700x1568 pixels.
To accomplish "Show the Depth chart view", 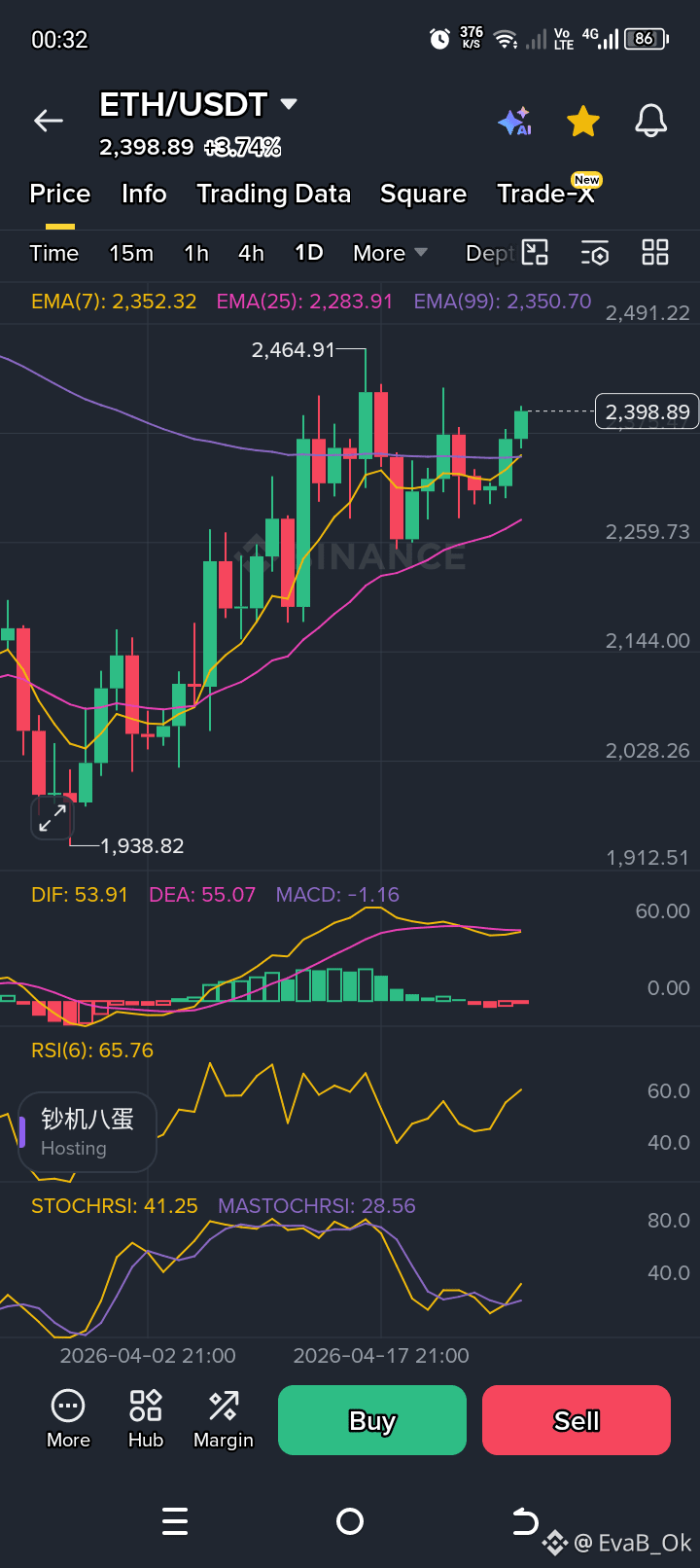I will click(x=489, y=253).
